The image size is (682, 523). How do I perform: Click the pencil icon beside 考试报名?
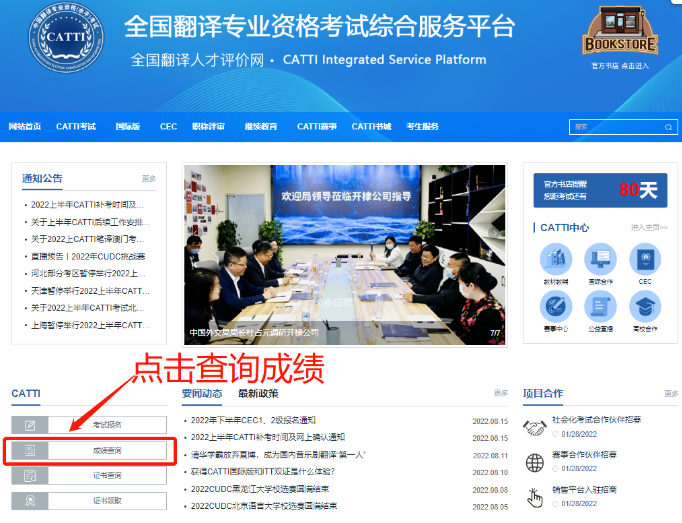[x=30, y=425]
